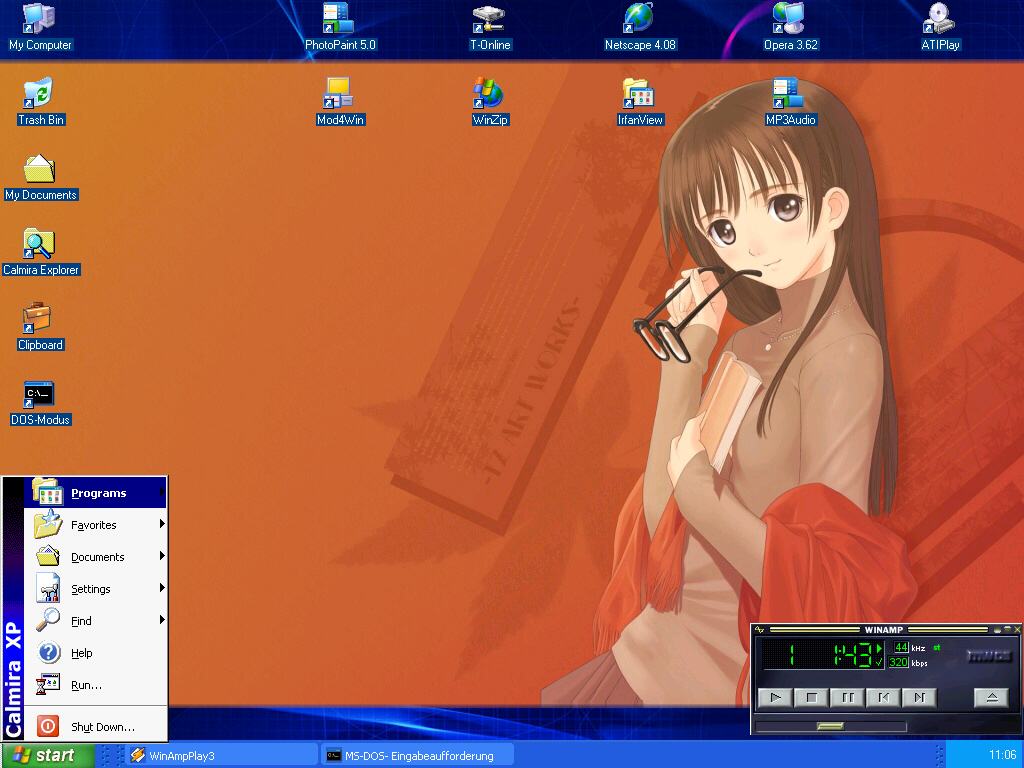Open Programs in the Calmira XP start menu
1024x768 pixels.
(95, 492)
